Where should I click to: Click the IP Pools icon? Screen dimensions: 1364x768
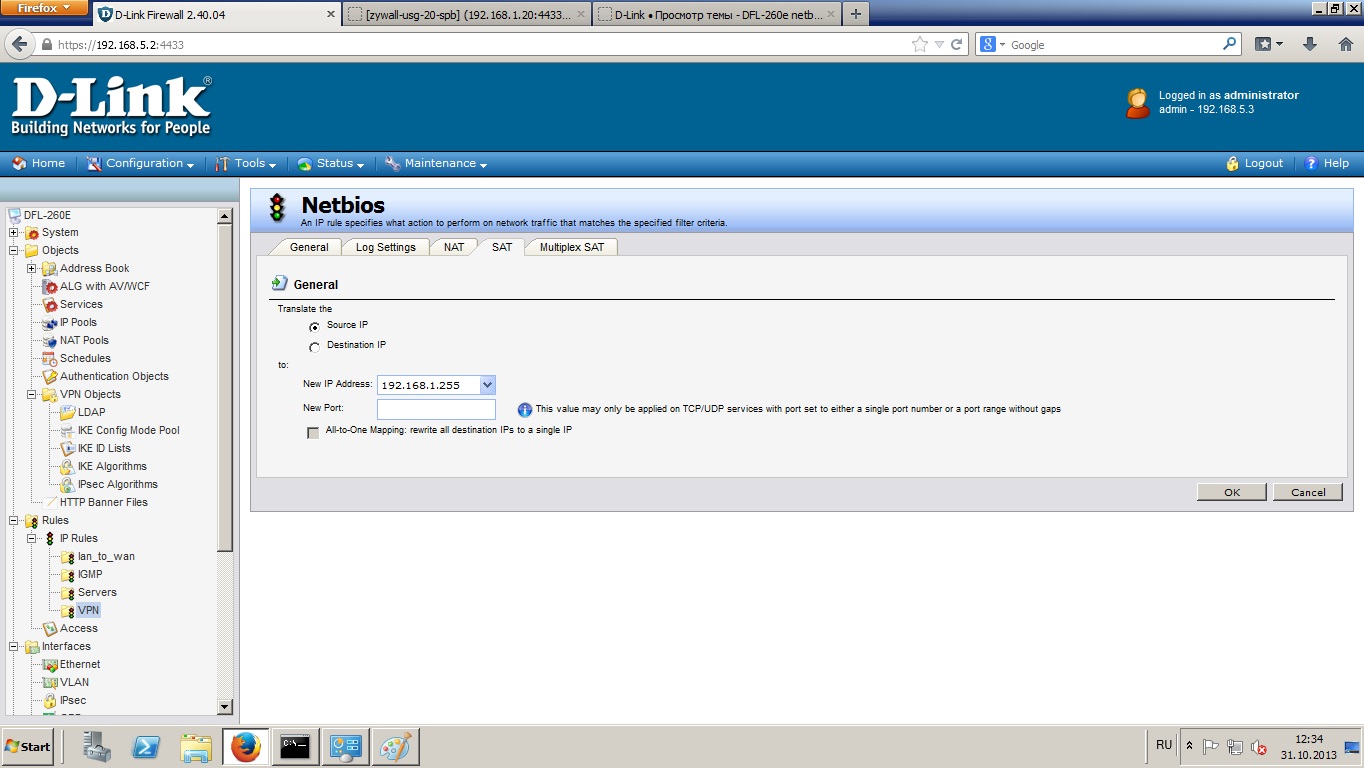pyautogui.click(x=50, y=323)
